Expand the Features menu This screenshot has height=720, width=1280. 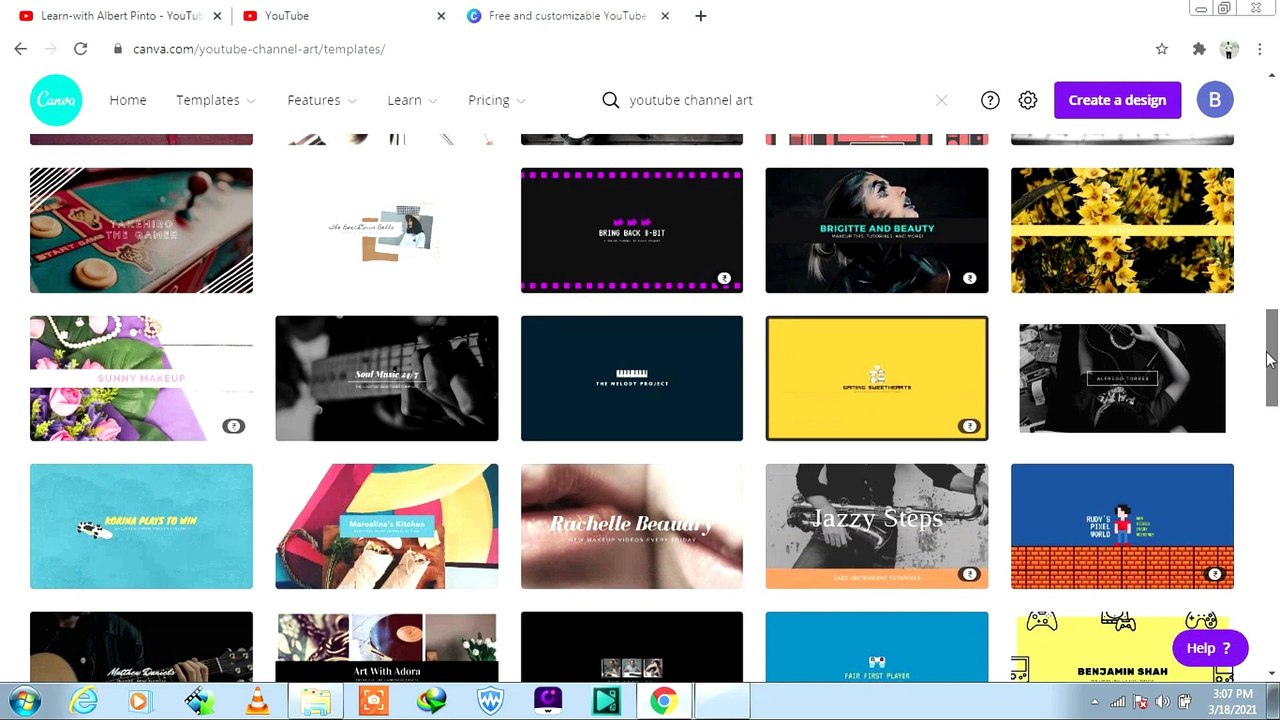(322, 100)
